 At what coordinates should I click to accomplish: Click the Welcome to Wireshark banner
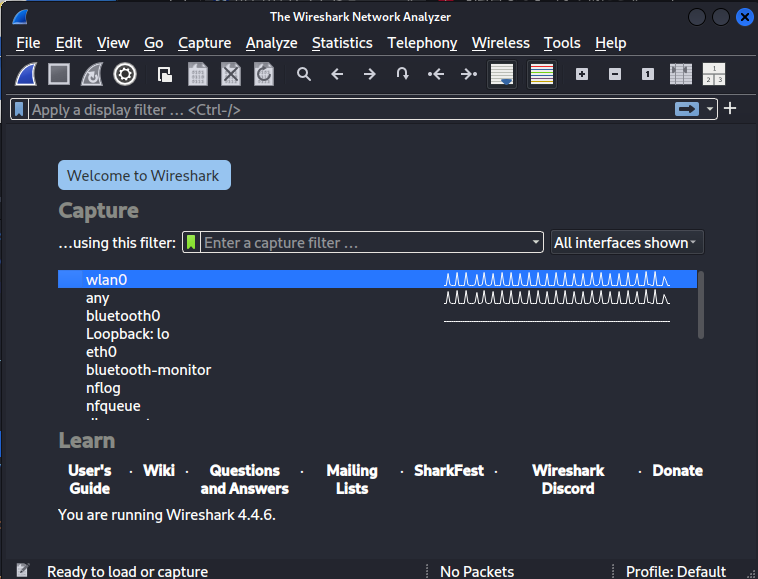tap(144, 175)
